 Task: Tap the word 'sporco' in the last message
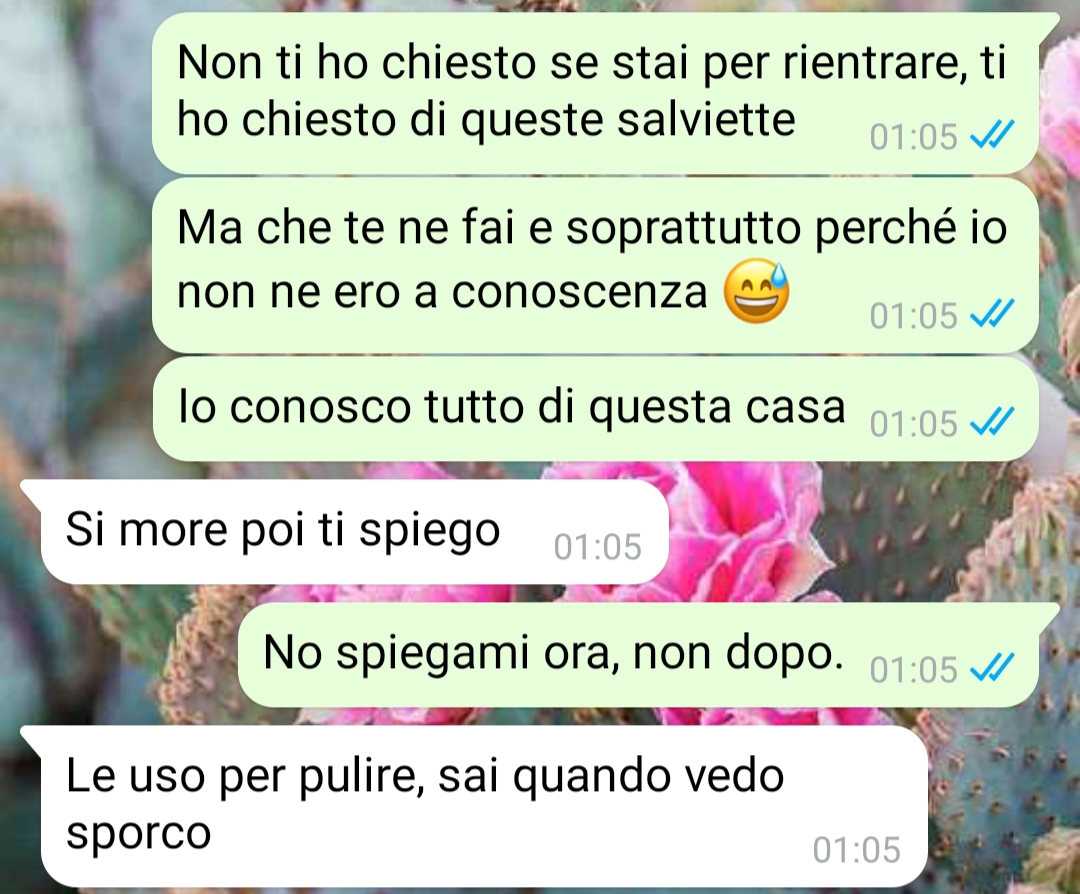138,835
